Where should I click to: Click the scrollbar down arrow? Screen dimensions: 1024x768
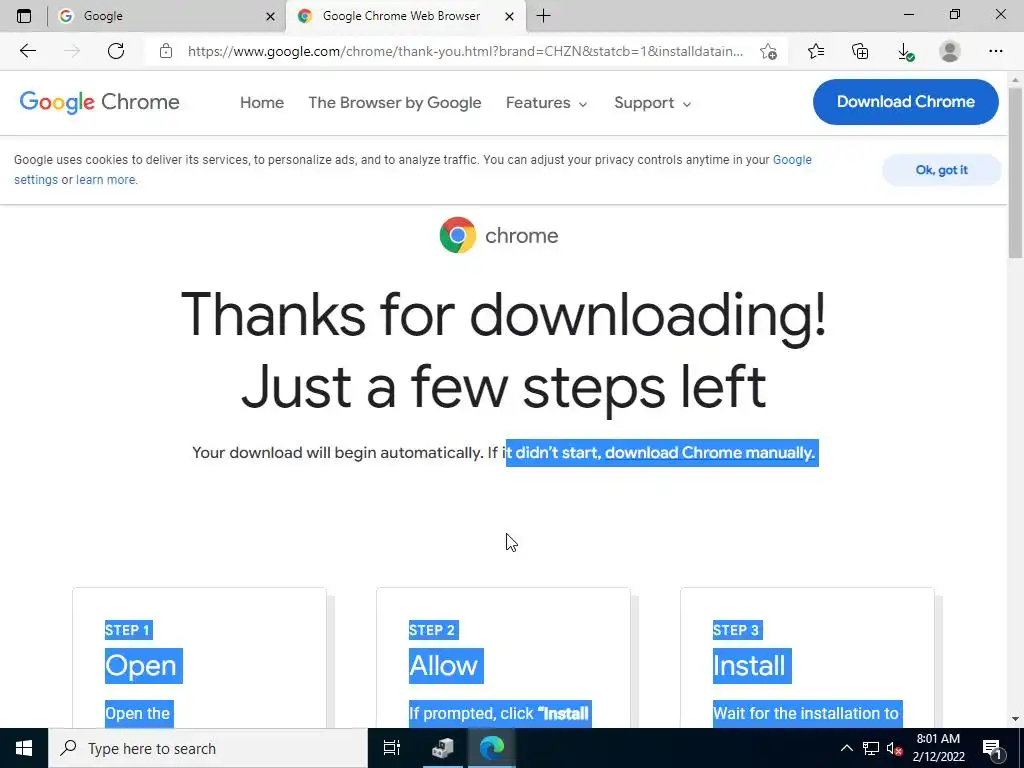[1016, 719]
